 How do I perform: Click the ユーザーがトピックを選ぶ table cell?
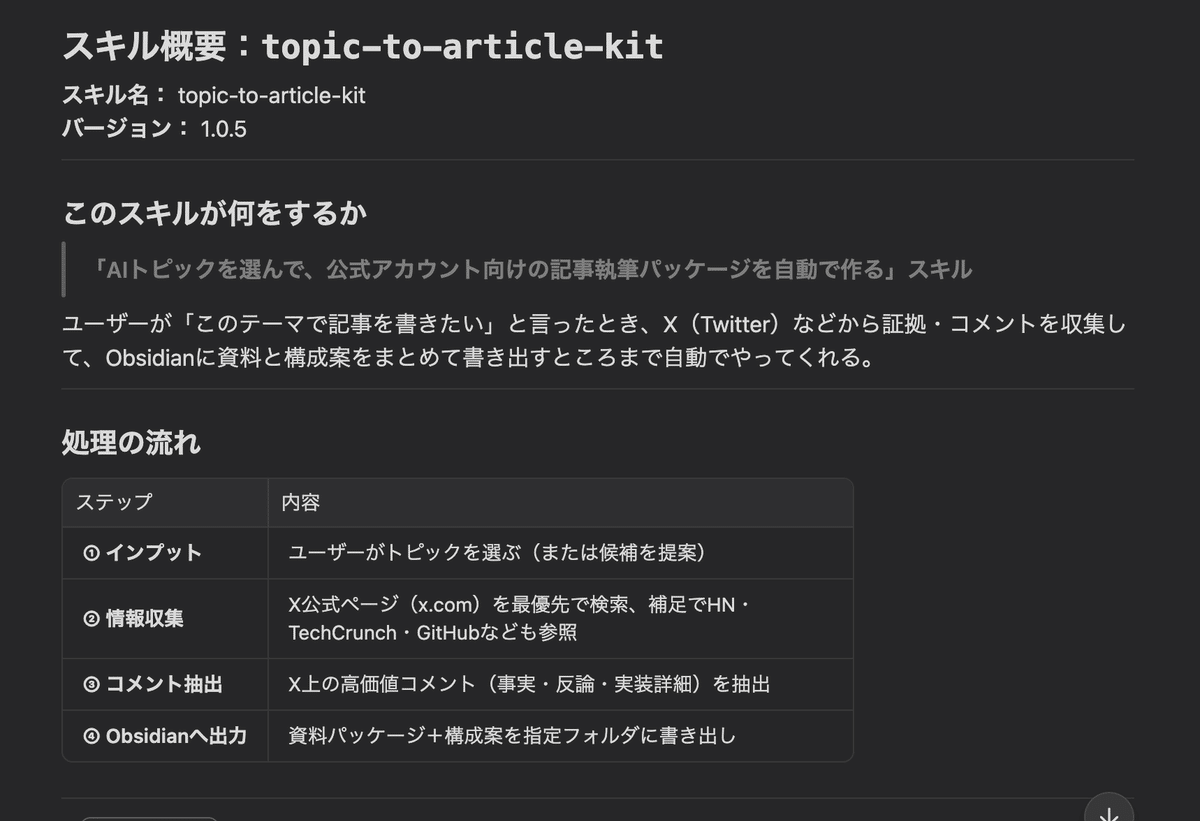point(497,553)
